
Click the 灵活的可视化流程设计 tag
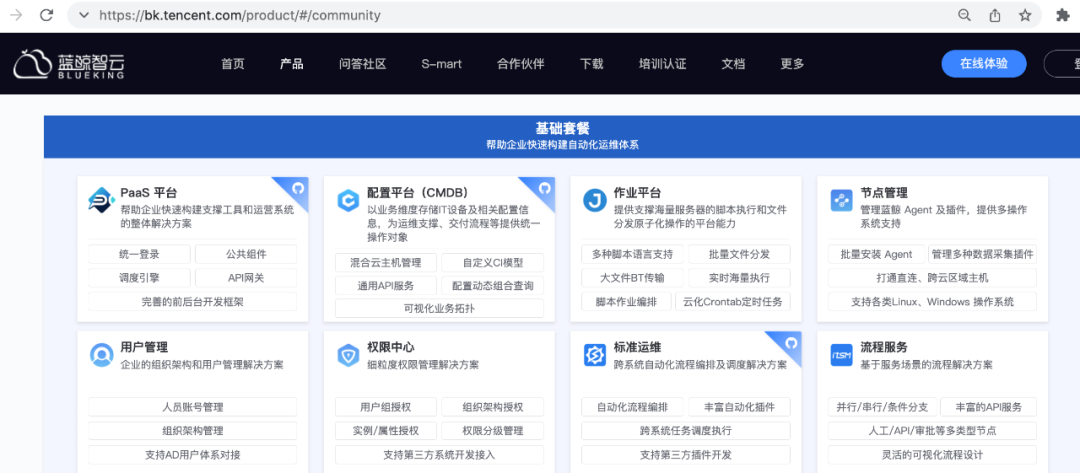[932, 454]
